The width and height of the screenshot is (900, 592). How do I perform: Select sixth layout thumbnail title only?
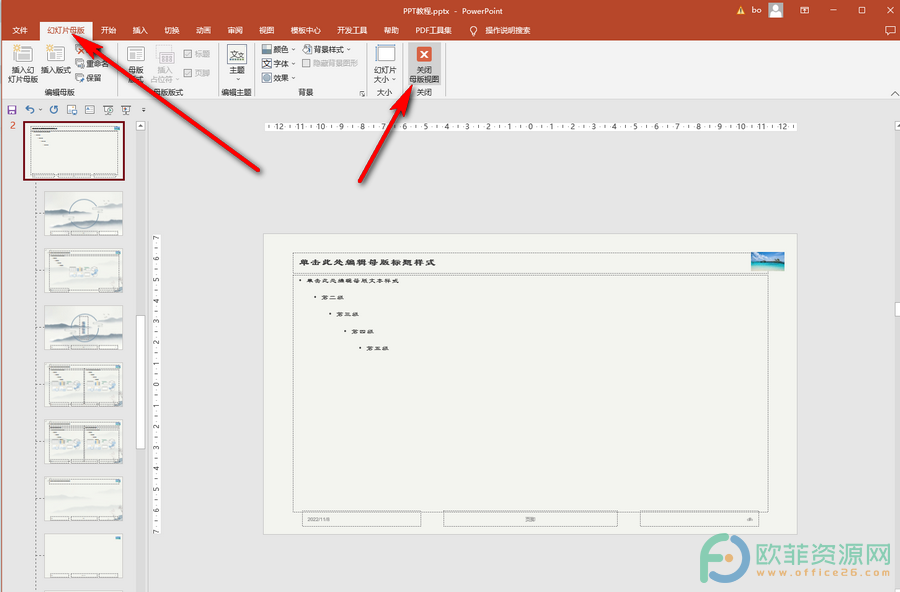[x=83, y=498]
